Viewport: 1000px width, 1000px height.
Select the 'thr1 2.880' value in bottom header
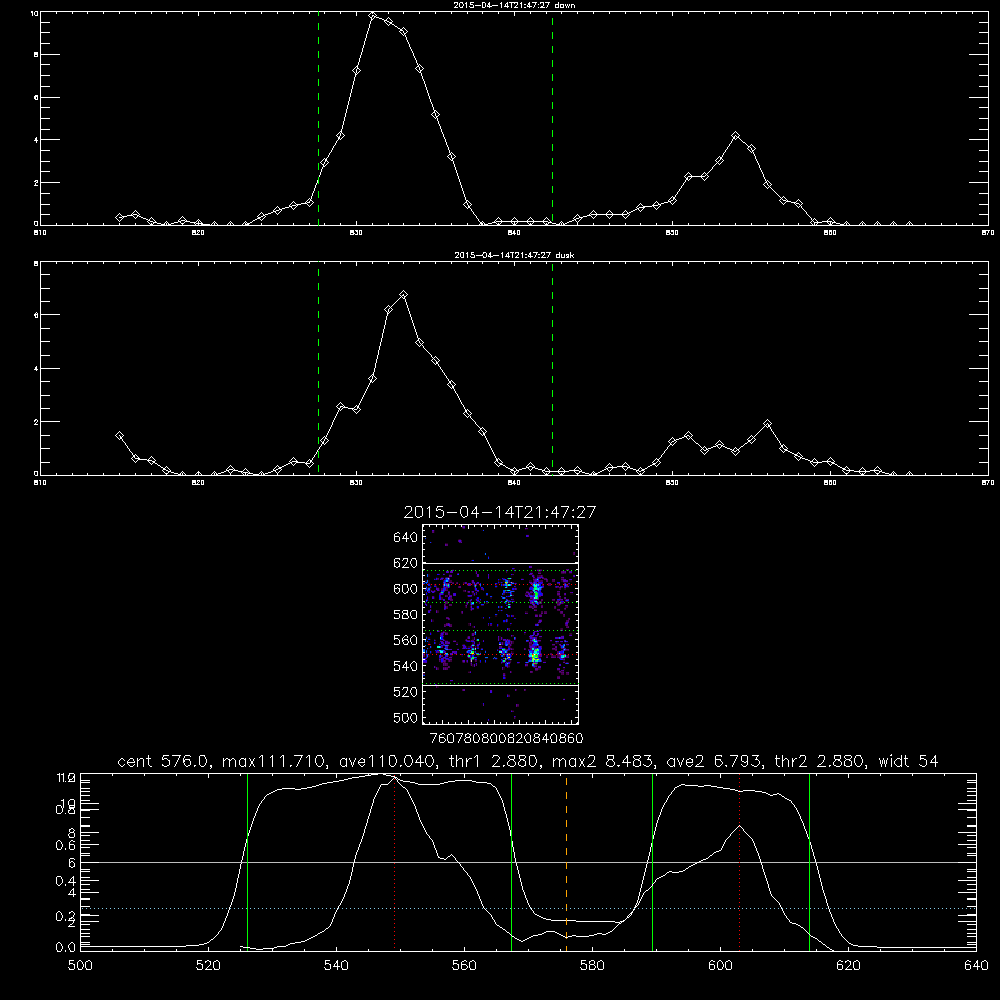click(498, 761)
